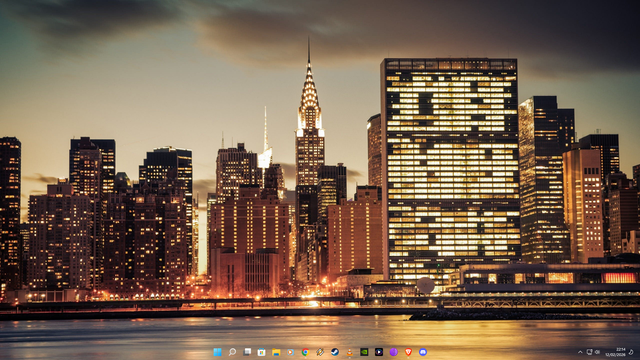Expand hidden system tray icons chevron
Viewport: 640px width, 360px height.
(580, 352)
